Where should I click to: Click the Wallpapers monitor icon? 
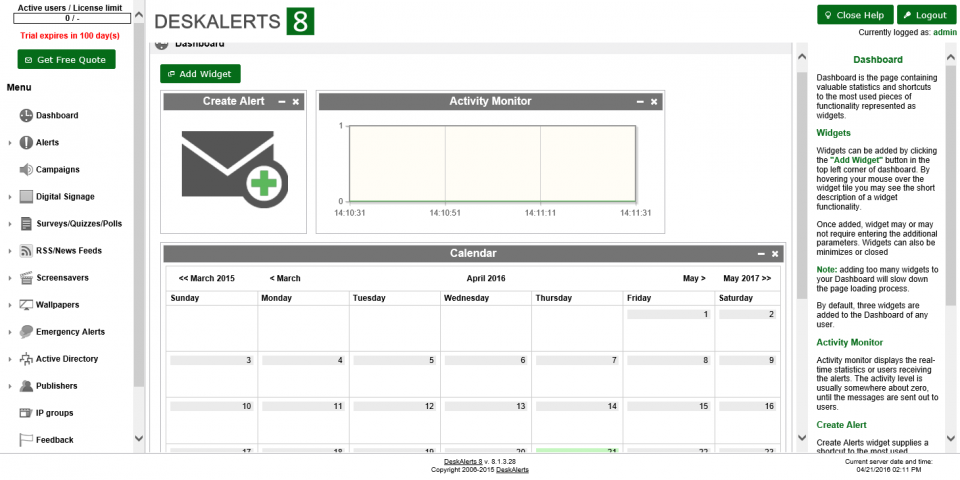(26, 305)
